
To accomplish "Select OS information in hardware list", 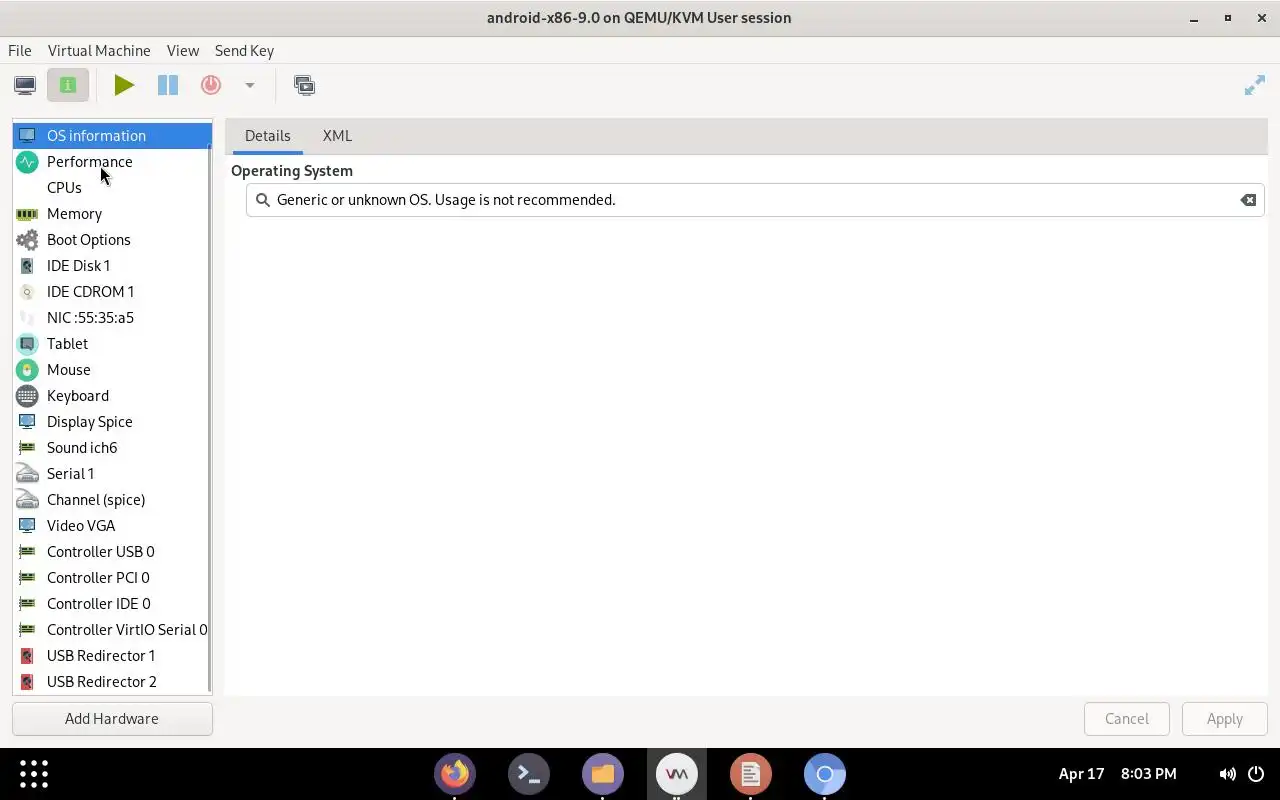I will 112,135.
